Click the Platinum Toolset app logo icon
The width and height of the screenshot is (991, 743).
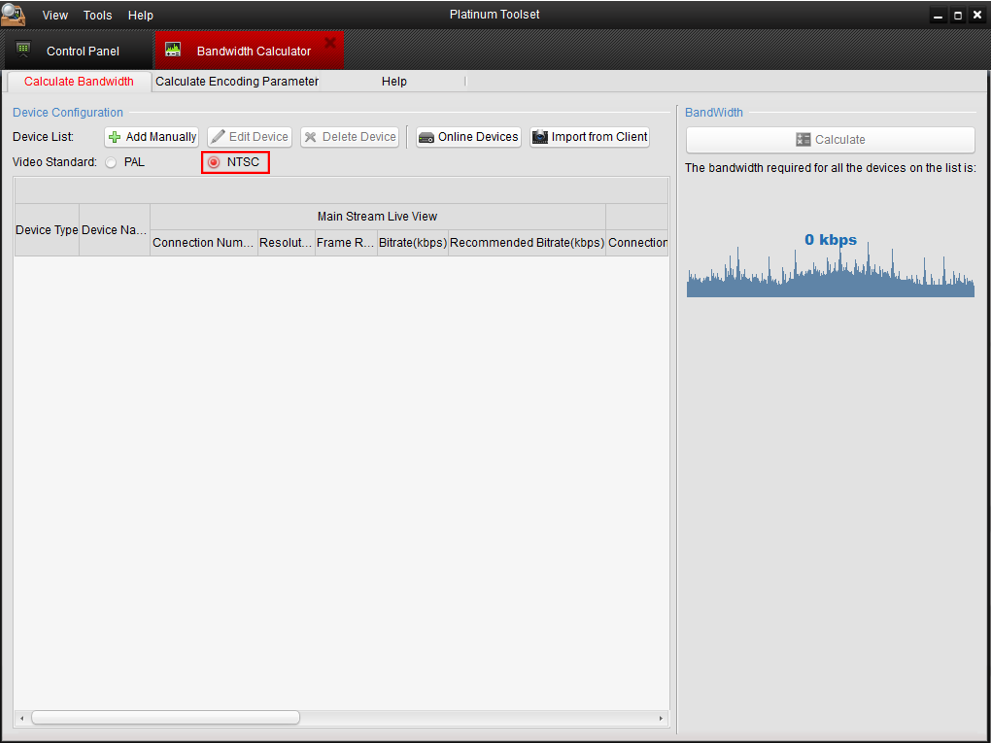coord(14,14)
